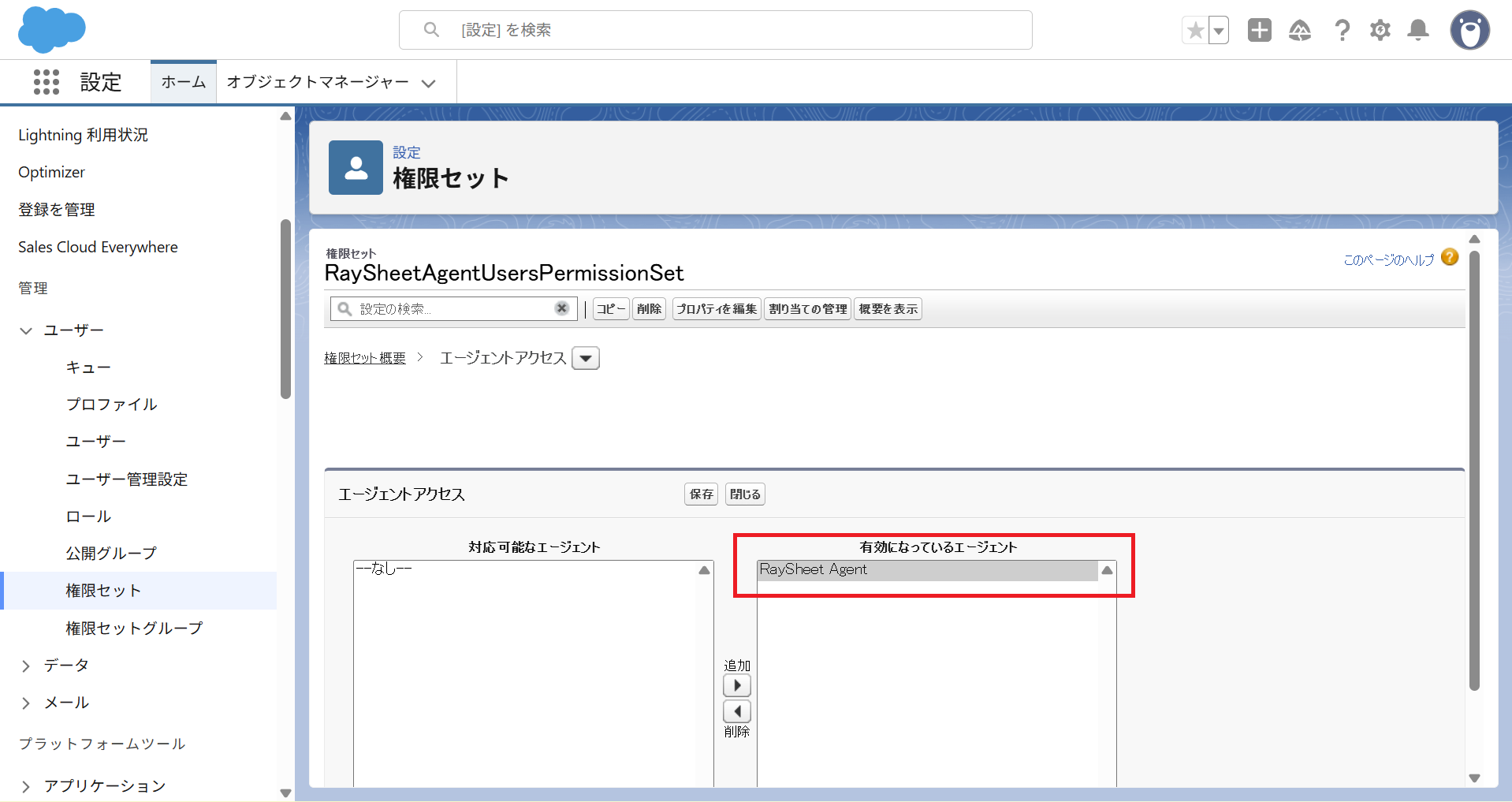Open the notifications bell
Image resolution: width=1512 pixels, height=802 pixels.
tap(1417, 31)
